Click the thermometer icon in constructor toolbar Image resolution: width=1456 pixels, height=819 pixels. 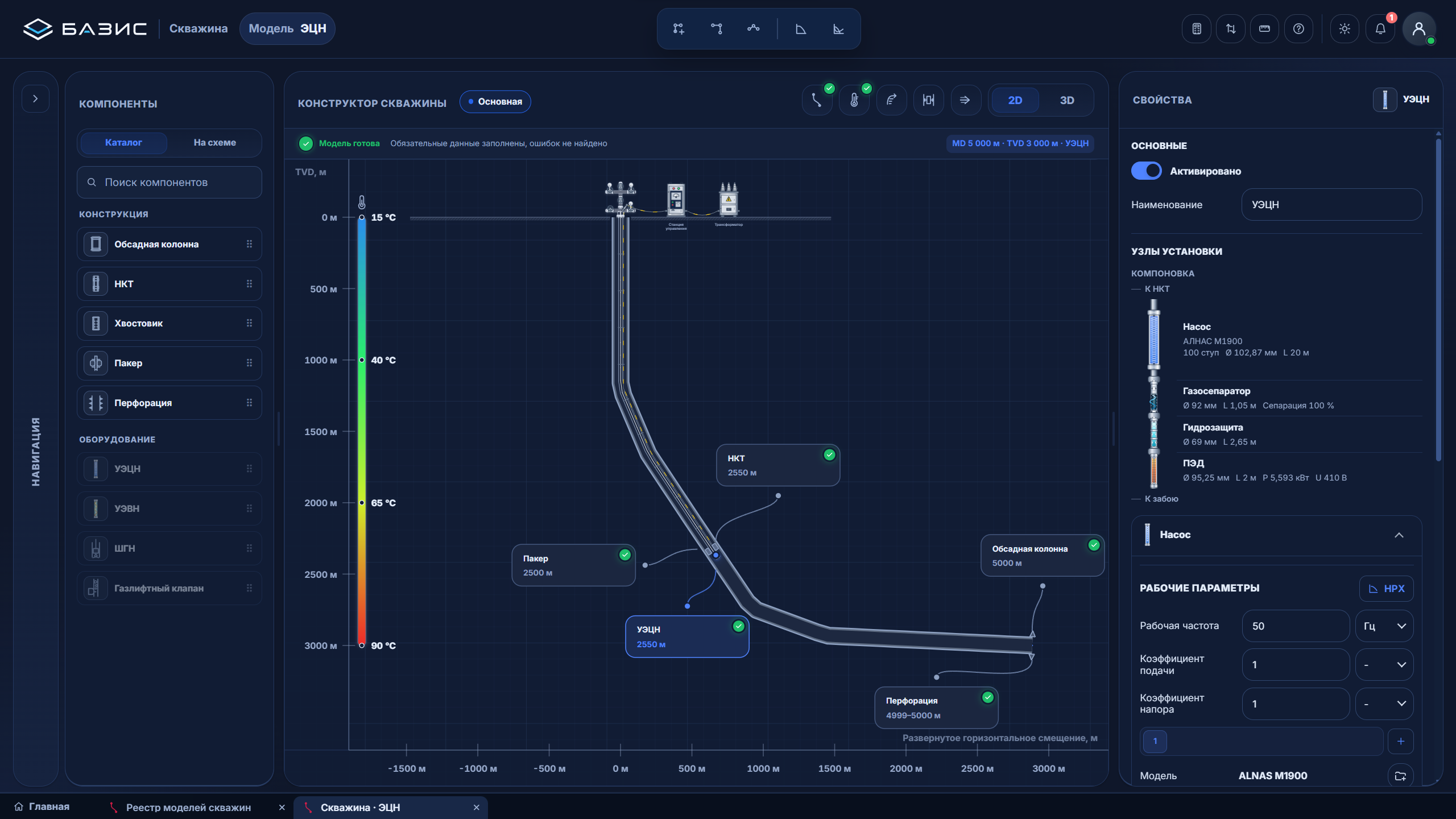(x=854, y=100)
